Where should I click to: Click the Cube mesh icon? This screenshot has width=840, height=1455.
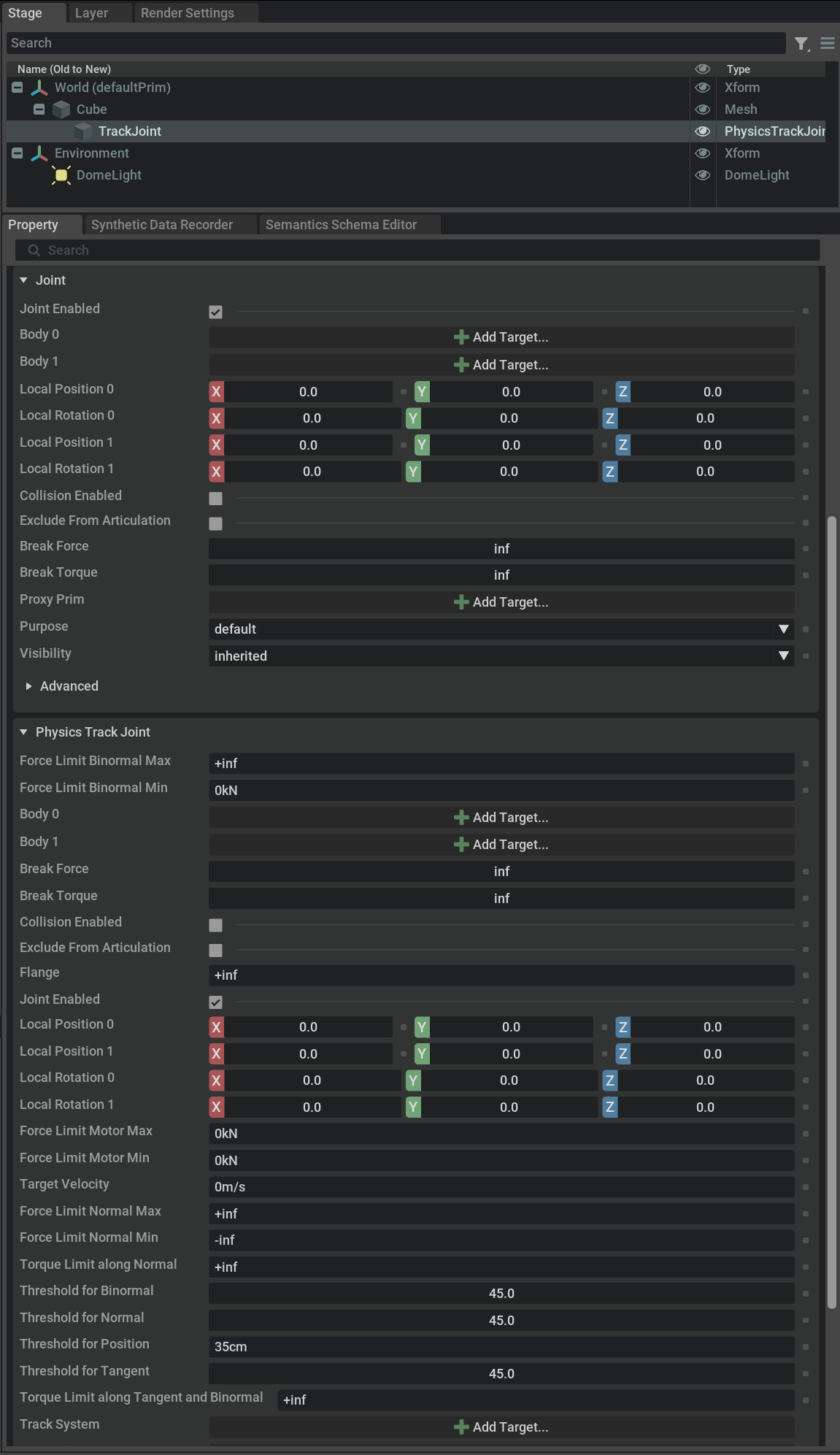(61, 110)
